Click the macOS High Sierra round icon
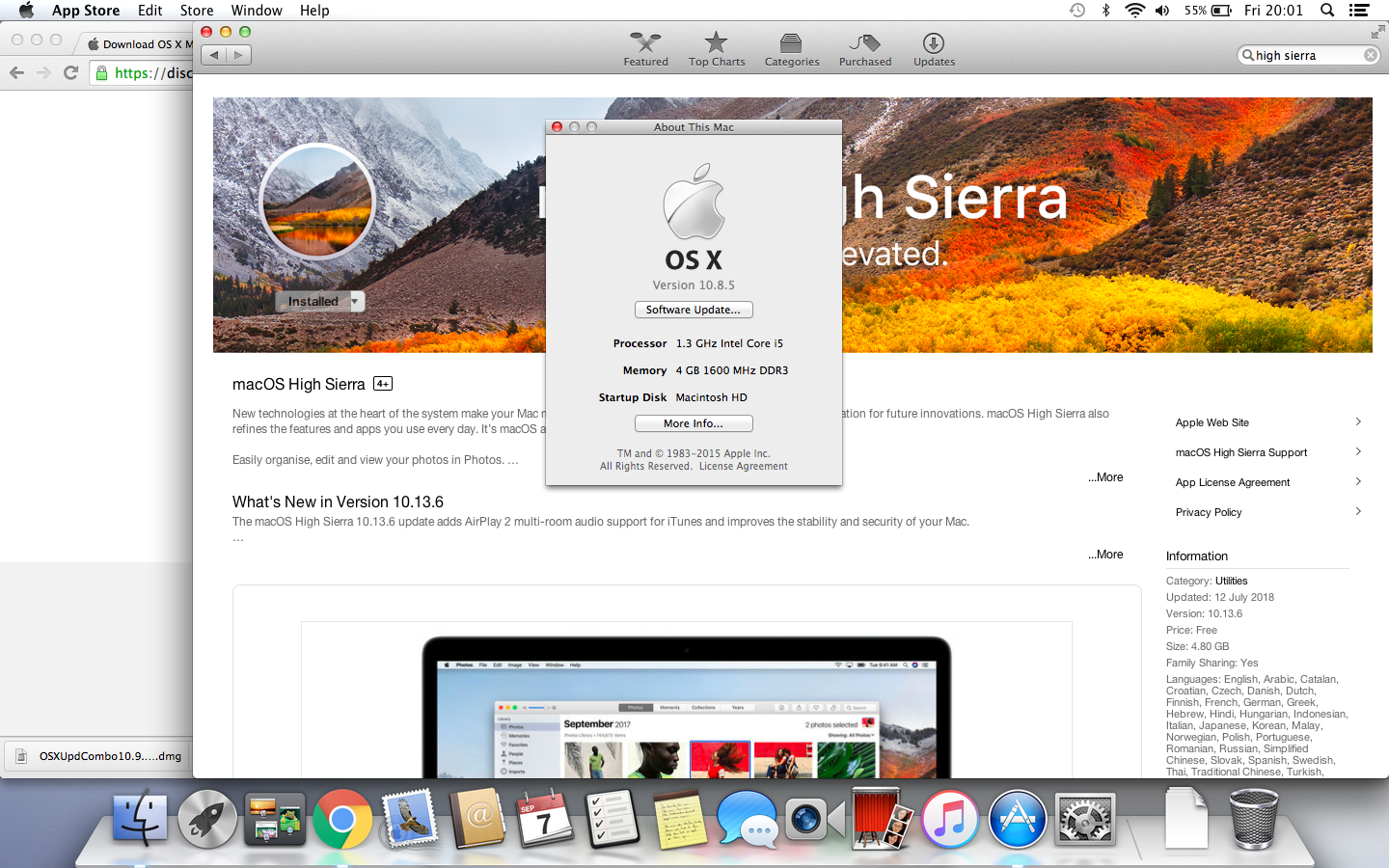The height and width of the screenshot is (868, 1389). [x=317, y=202]
